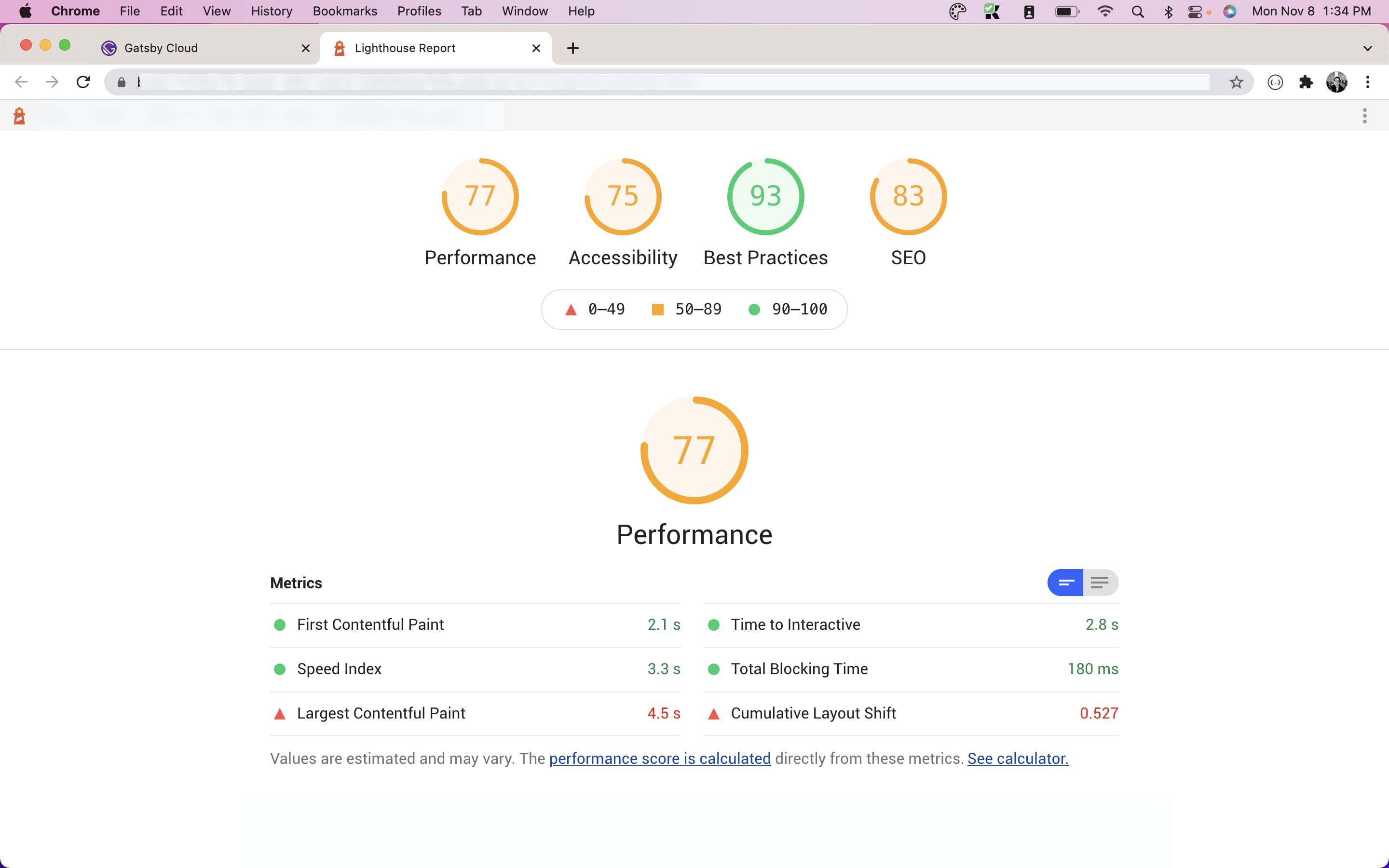This screenshot has width=1389, height=868.
Task: Switch metrics to expanded description view
Action: tap(1100, 583)
